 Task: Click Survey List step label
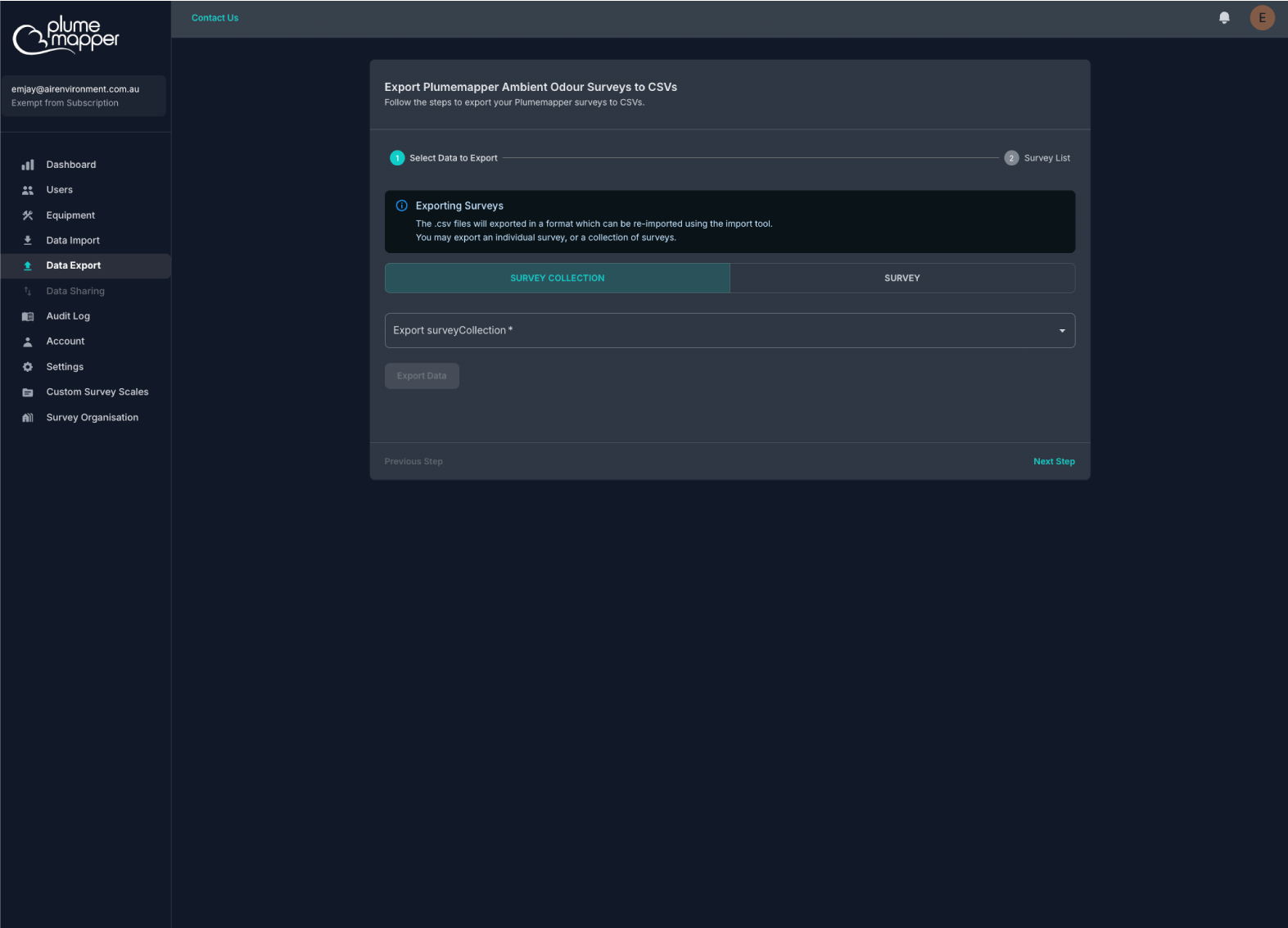pyautogui.click(x=1047, y=158)
